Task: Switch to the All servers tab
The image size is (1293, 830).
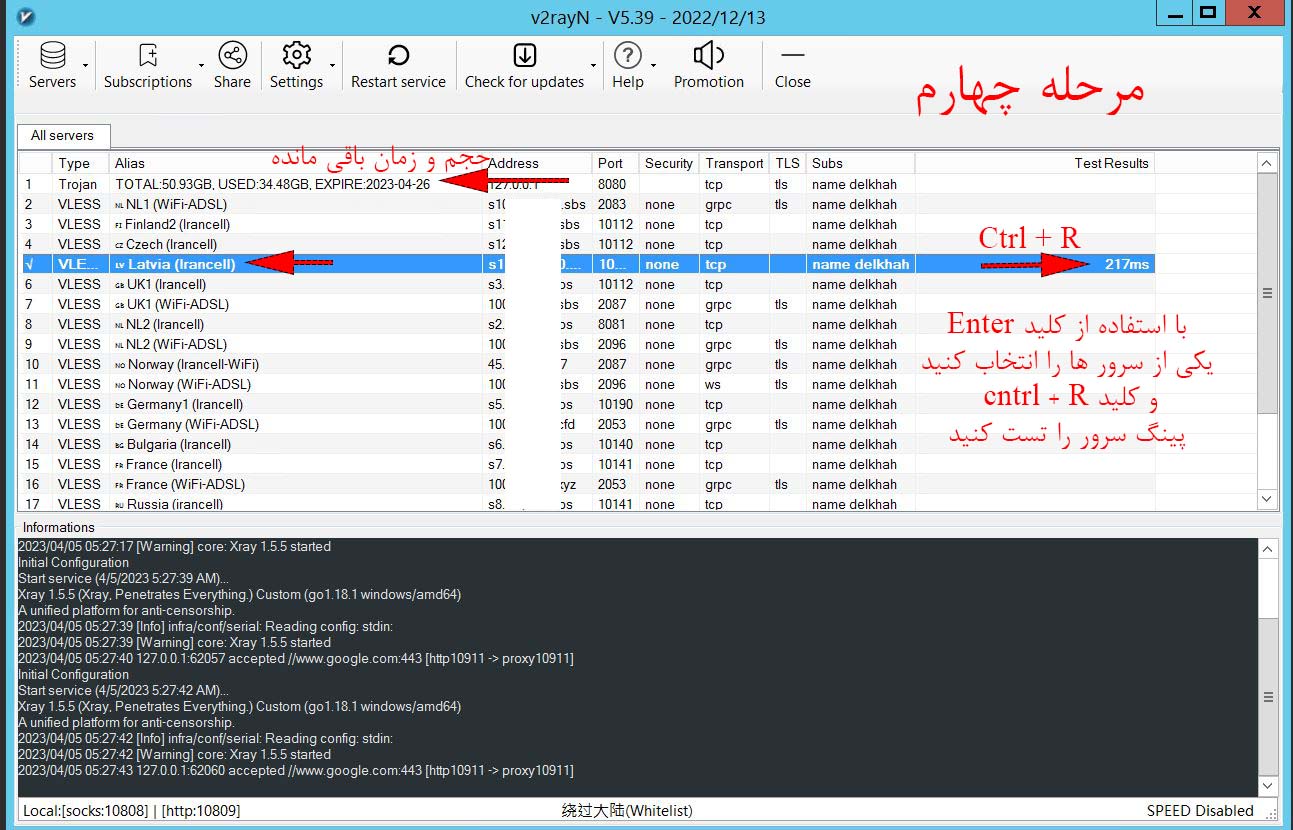Action: [x=62, y=136]
